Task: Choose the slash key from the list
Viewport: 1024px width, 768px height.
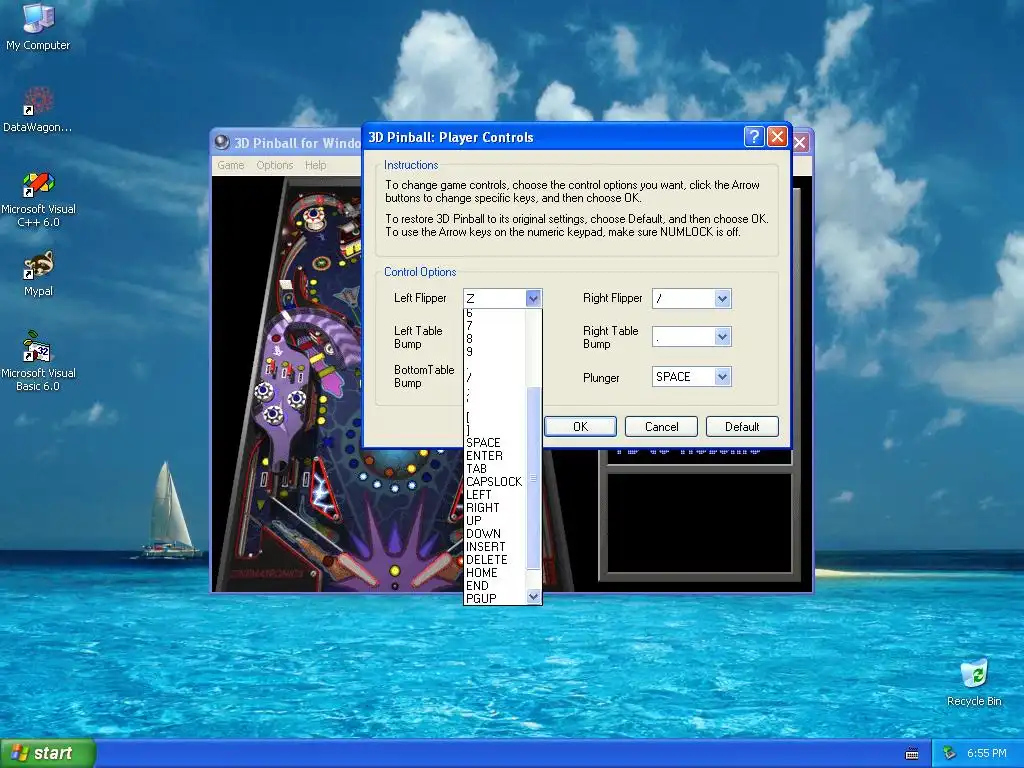Action: [494, 378]
